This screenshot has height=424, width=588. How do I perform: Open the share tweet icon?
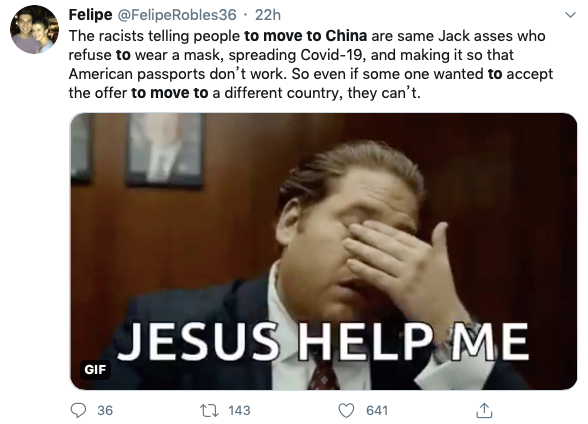coord(484,410)
